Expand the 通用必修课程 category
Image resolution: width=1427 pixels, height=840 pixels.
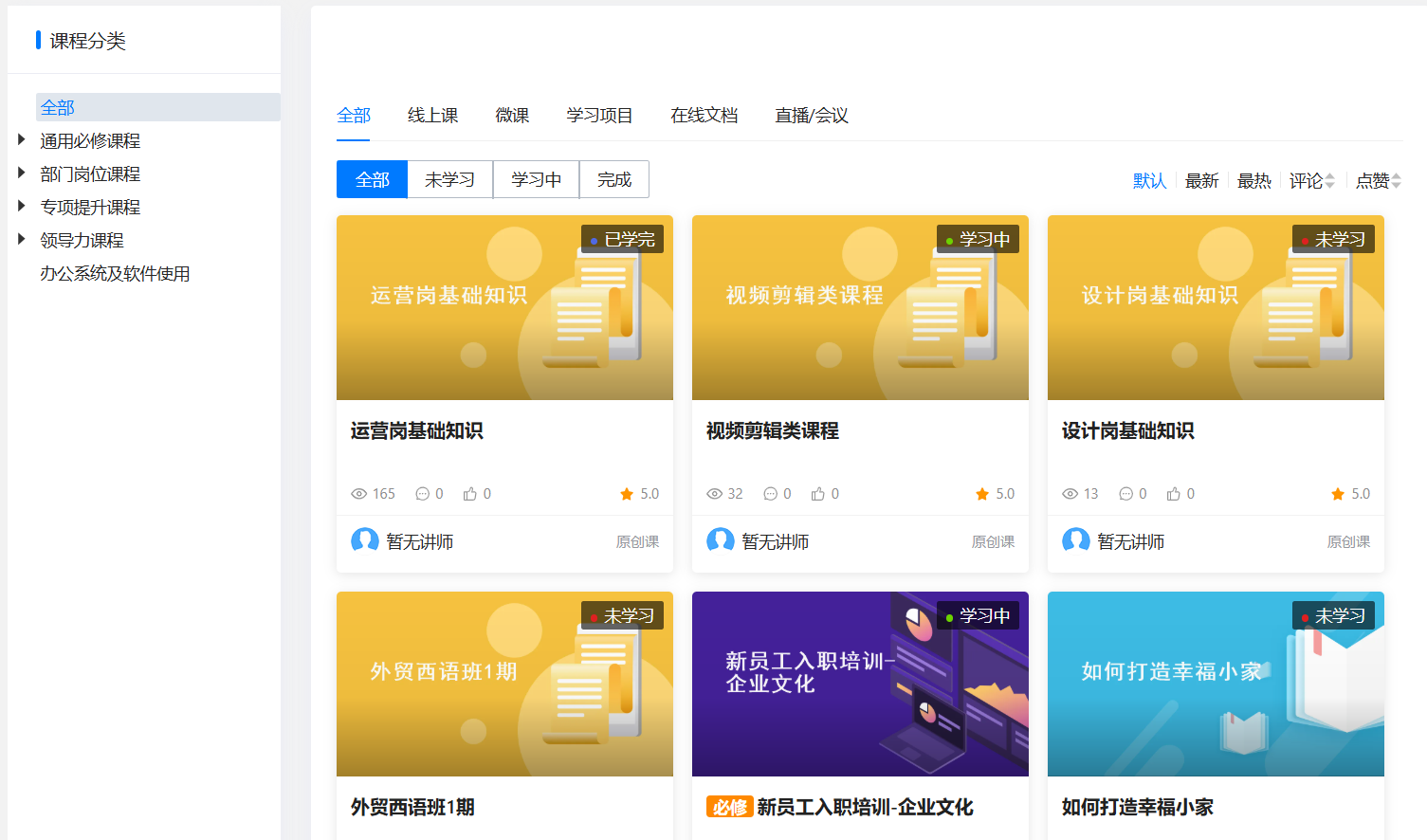click(x=22, y=140)
